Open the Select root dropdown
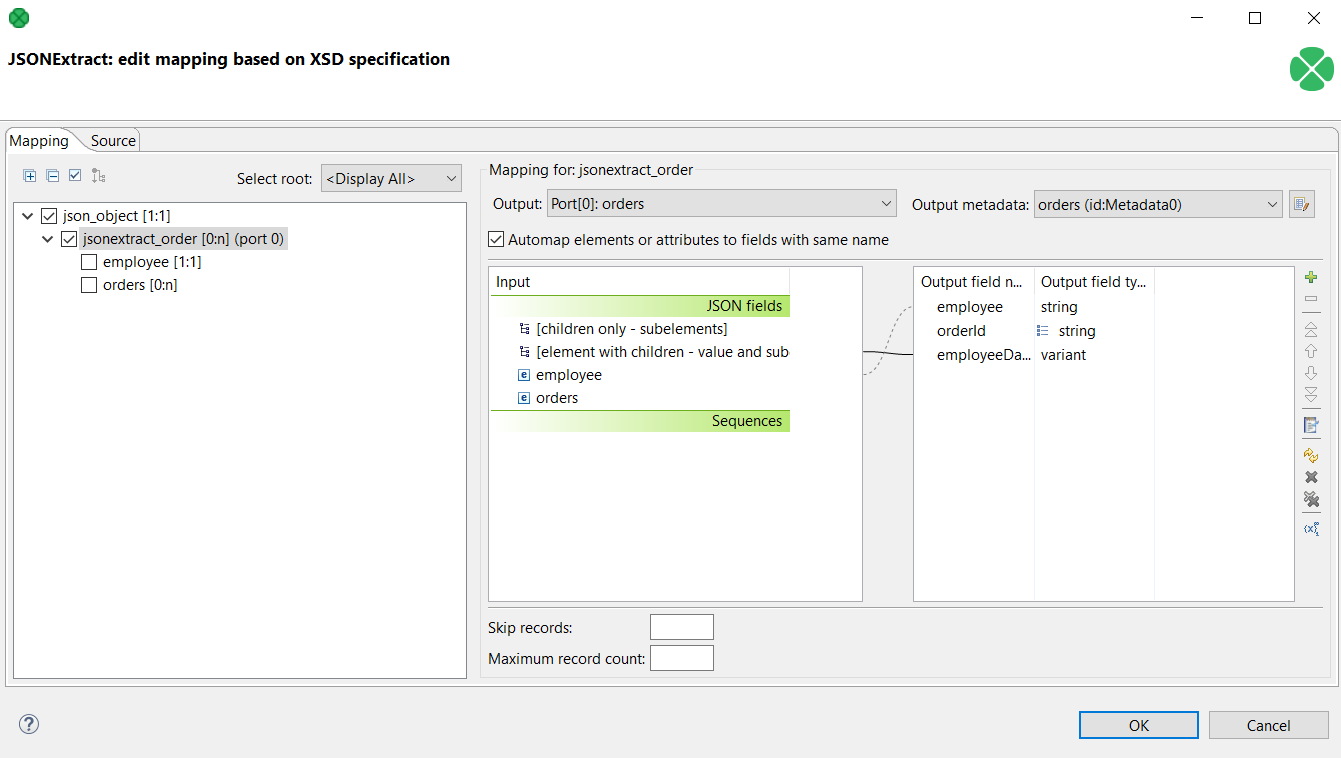Viewport: 1341px width, 758px height. click(x=389, y=178)
